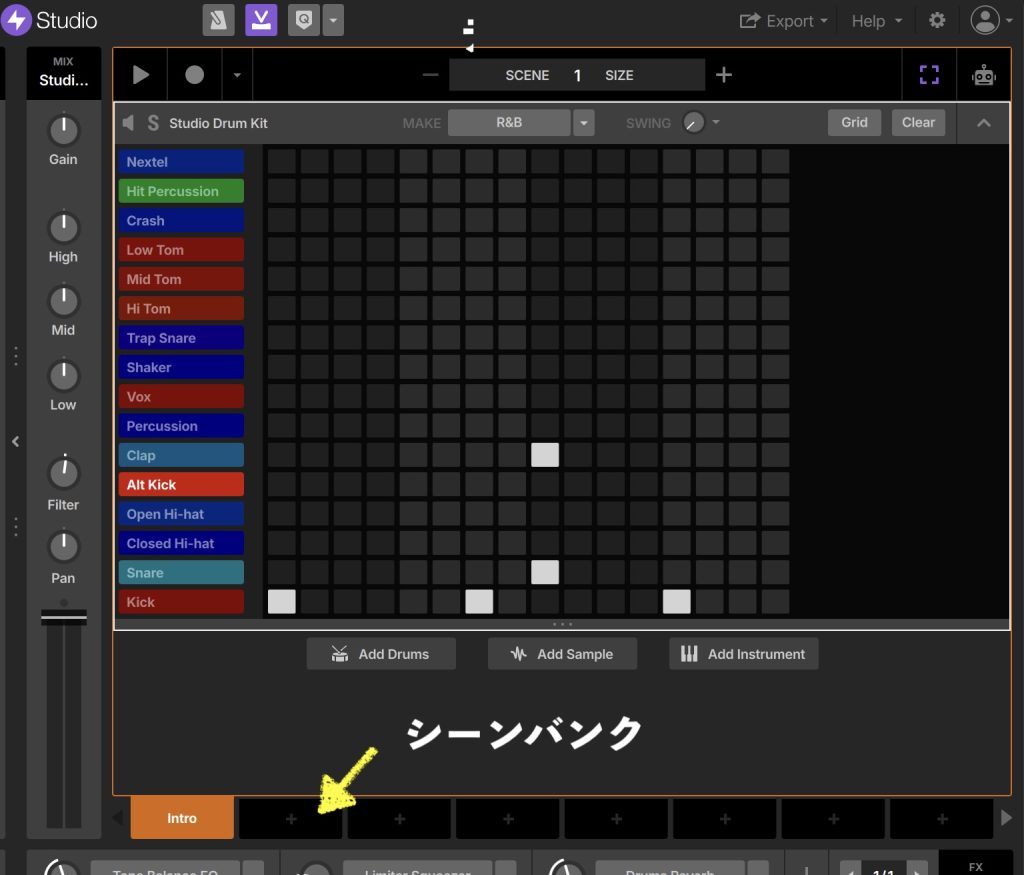Click the purple download icon
The width and height of the screenshot is (1024, 875).
[x=261, y=20]
